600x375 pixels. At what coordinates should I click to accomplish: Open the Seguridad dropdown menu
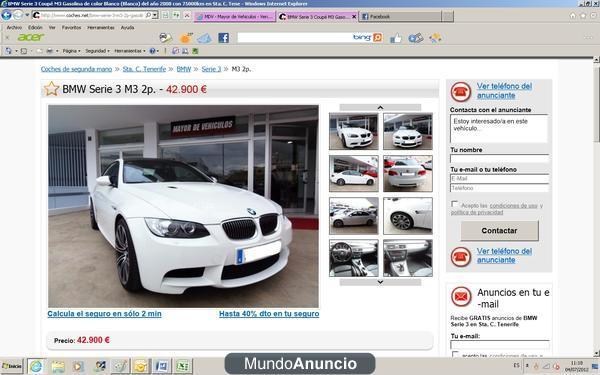point(97,51)
